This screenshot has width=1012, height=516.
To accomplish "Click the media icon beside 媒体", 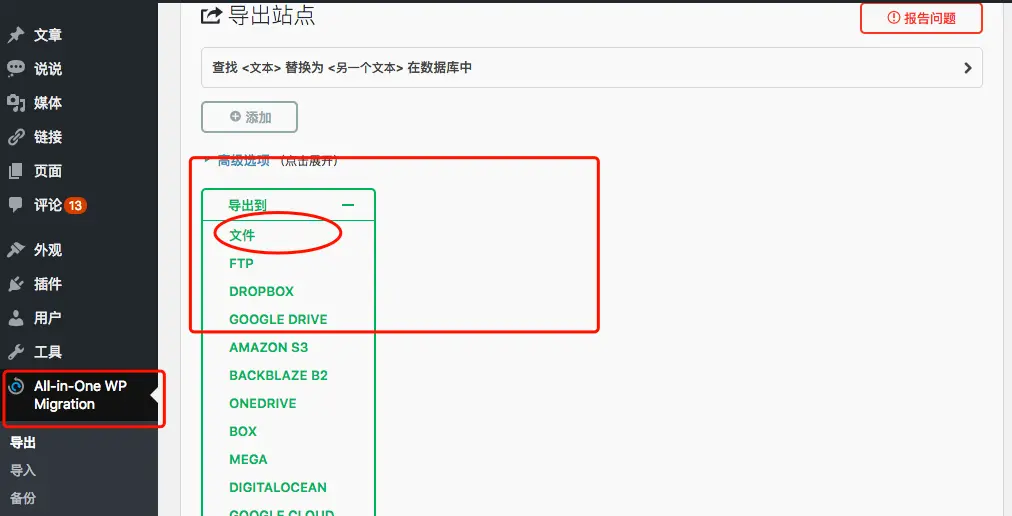I will coord(16,103).
